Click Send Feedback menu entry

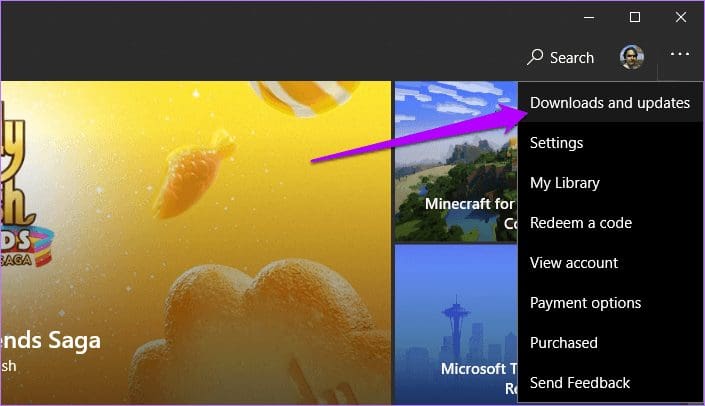610,383
